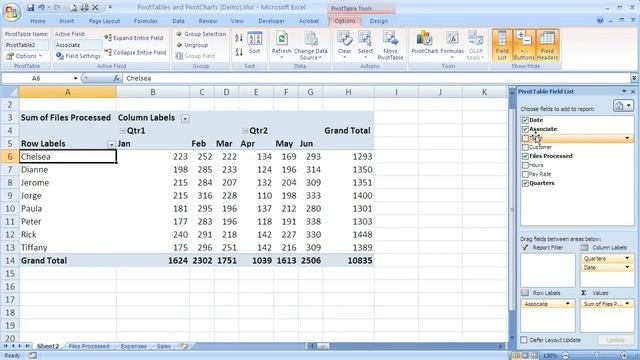640x360 pixels.
Task: Check the Customer field checkbox
Action: tap(525, 147)
